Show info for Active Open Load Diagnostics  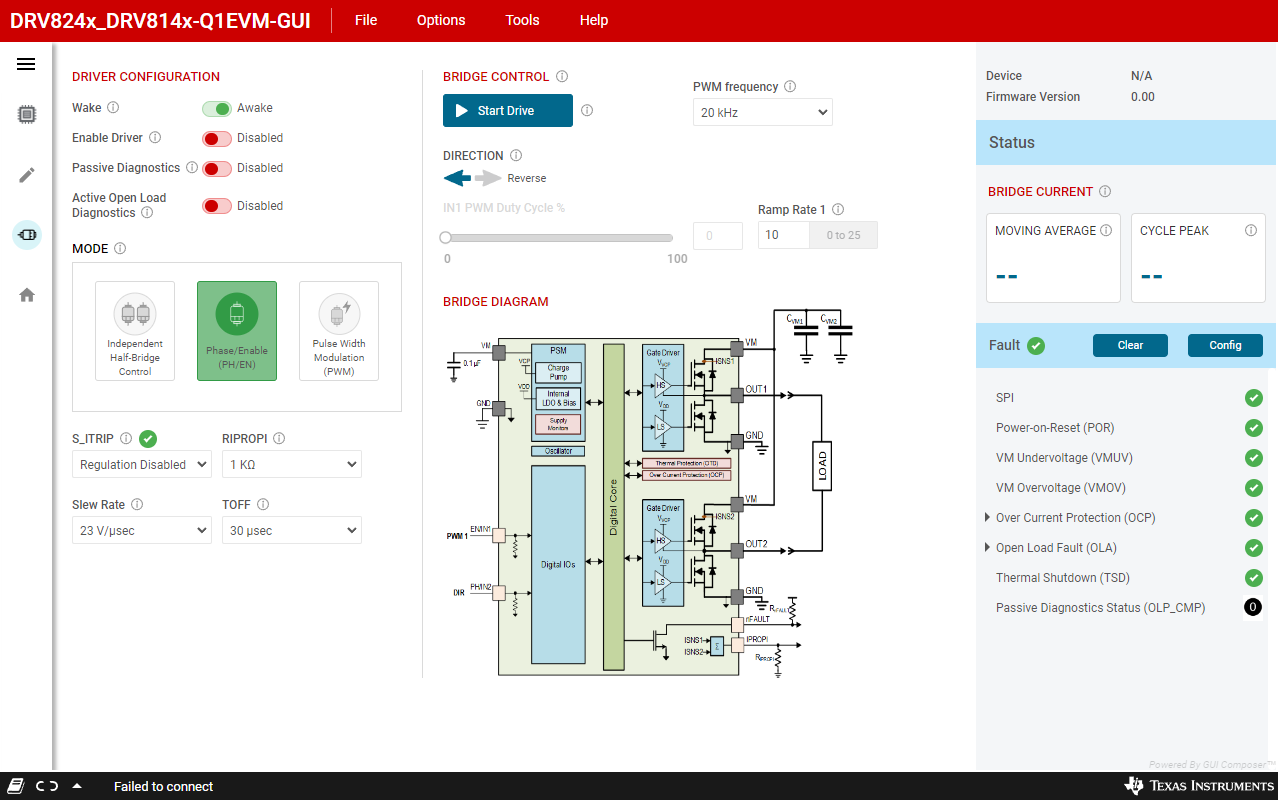147,213
